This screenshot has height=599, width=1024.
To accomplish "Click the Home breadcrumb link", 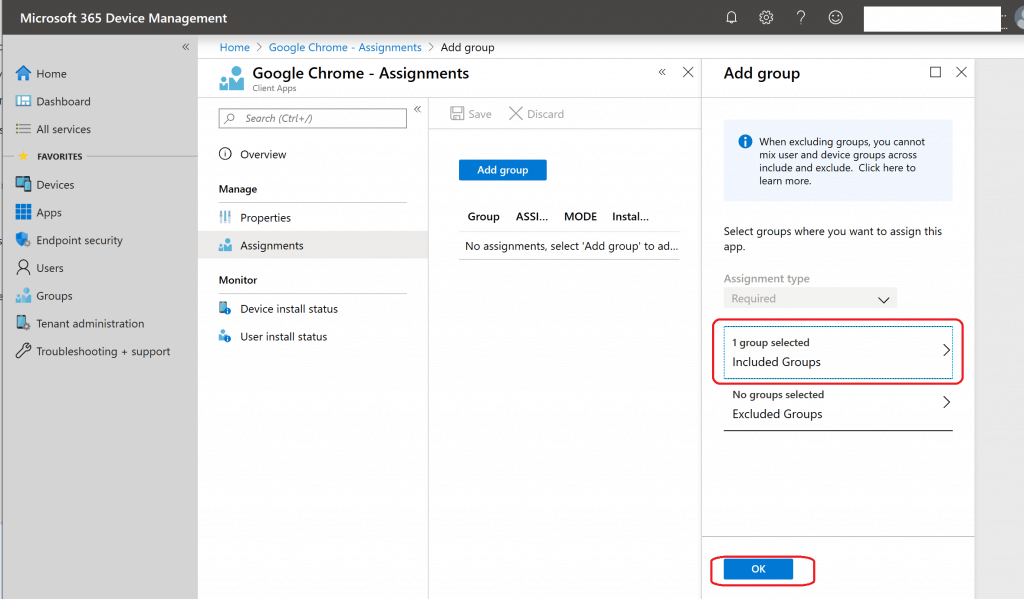I will tap(235, 47).
